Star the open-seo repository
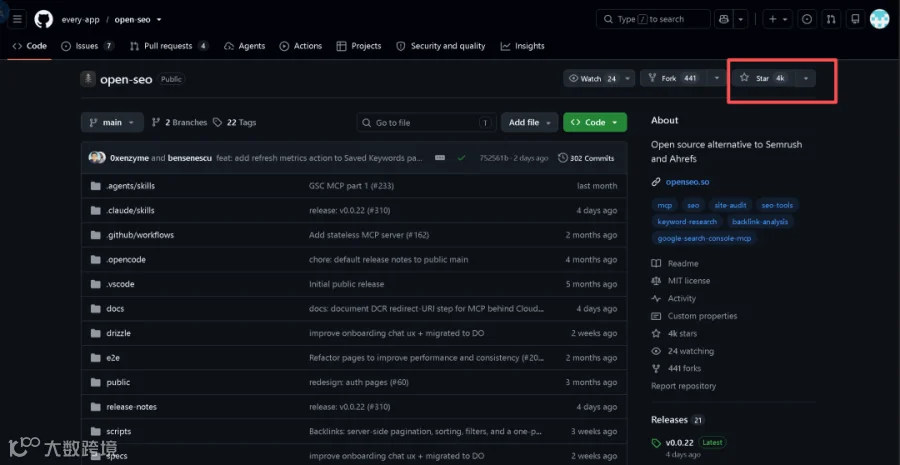This screenshot has height=465, width=900. pyautogui.click(x=763, y=79)
